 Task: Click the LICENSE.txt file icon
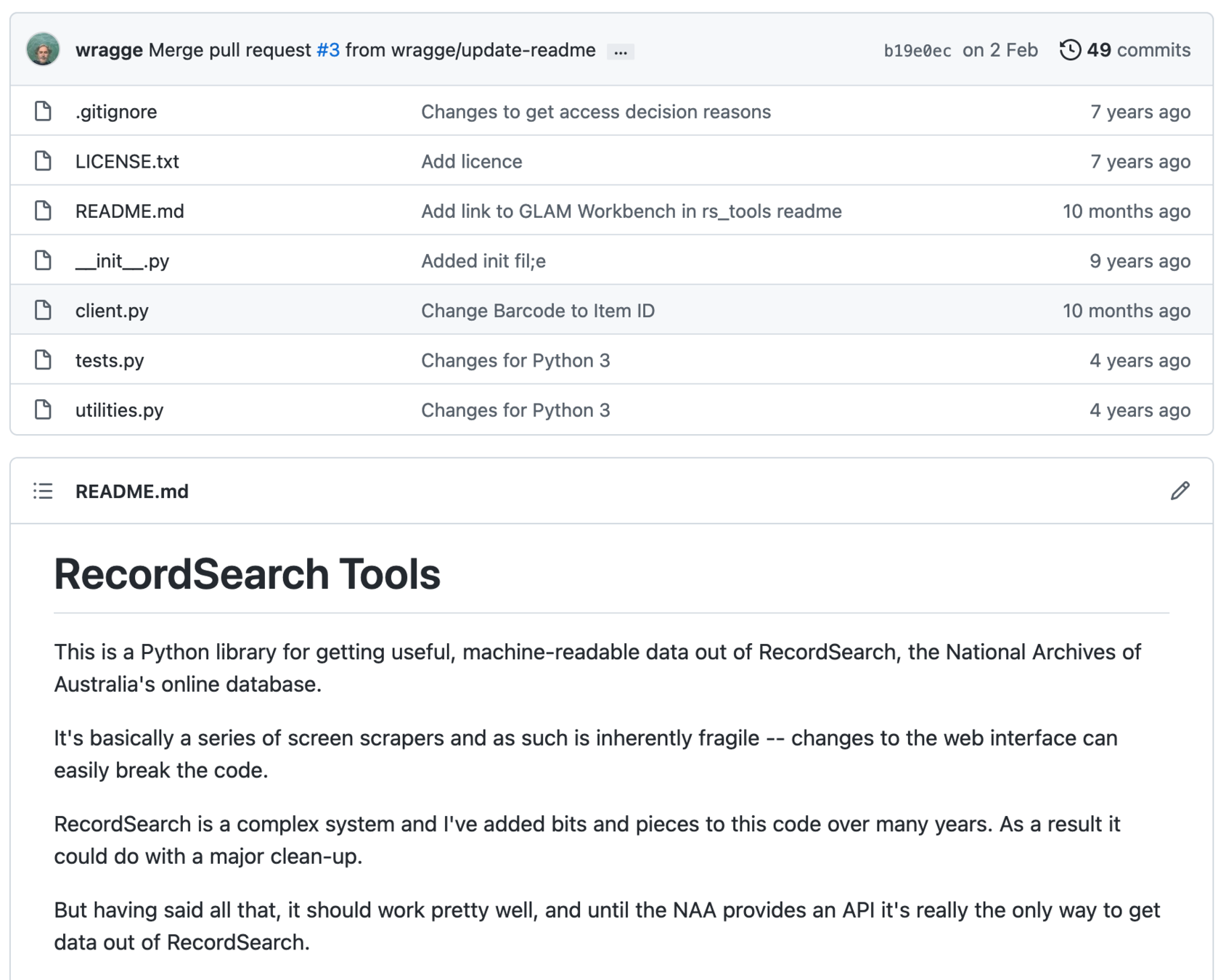(x=43, y=161)
